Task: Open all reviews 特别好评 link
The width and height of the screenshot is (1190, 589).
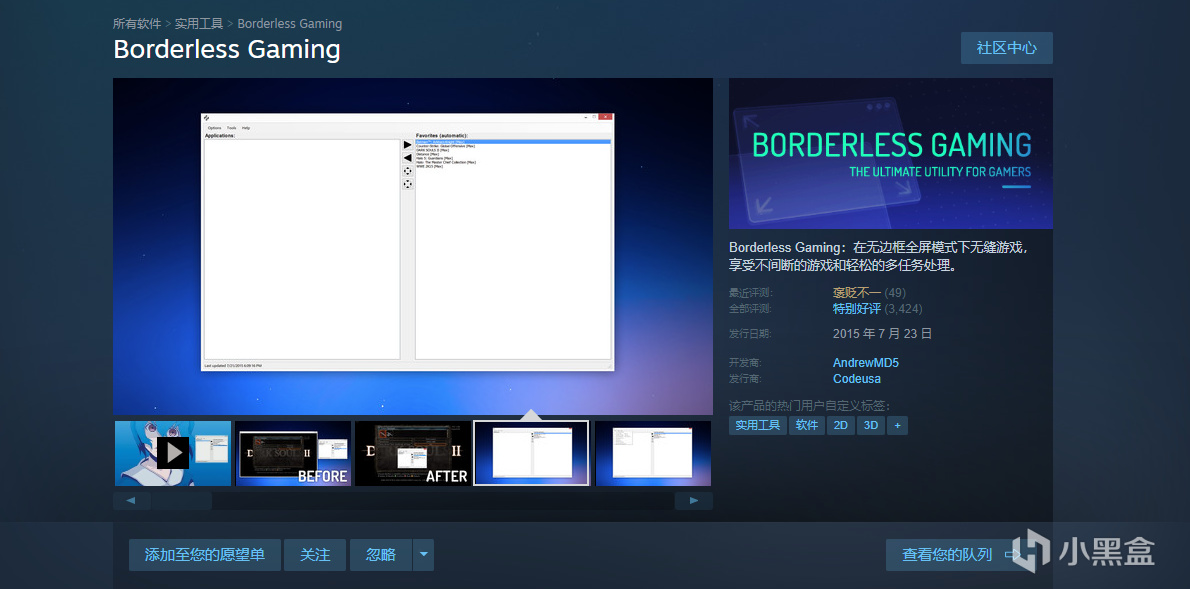Action: pos(857,309)
